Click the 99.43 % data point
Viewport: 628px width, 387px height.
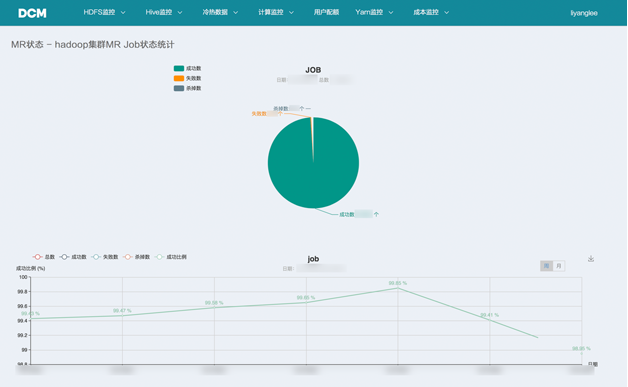coord(31,318)
